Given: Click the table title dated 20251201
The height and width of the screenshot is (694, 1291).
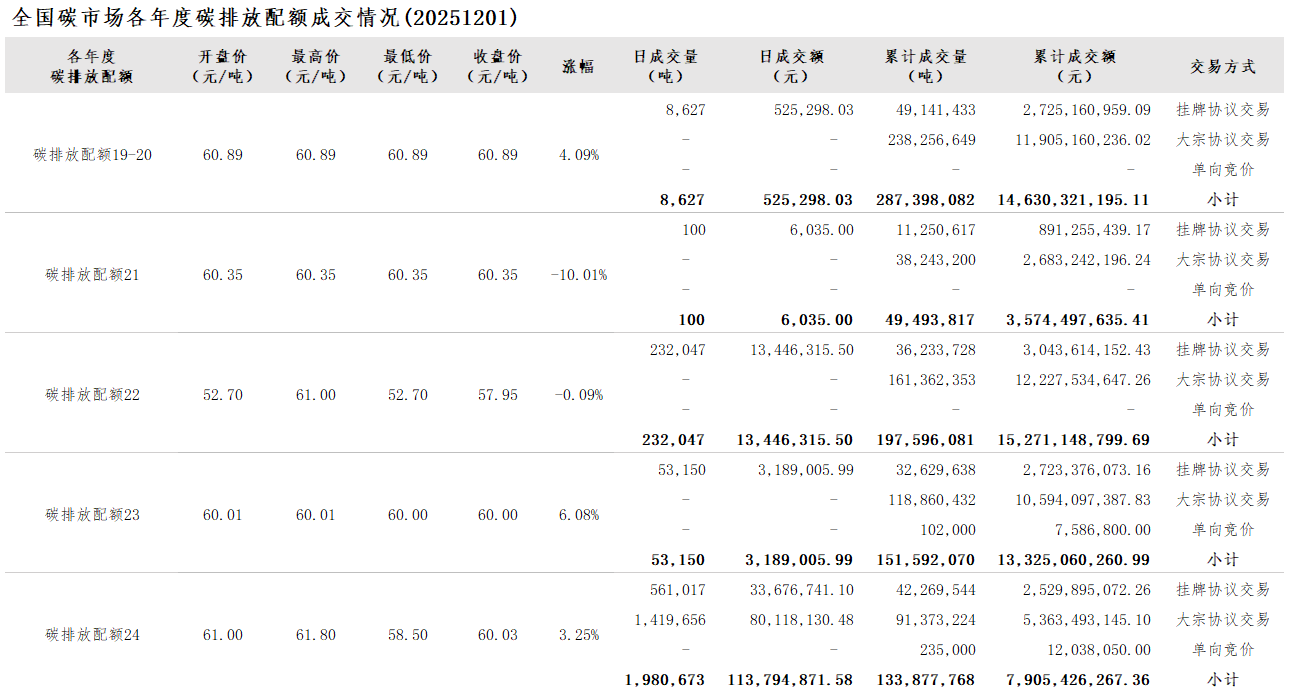Looking at the screenshot, I should click(x=265, y=17).
